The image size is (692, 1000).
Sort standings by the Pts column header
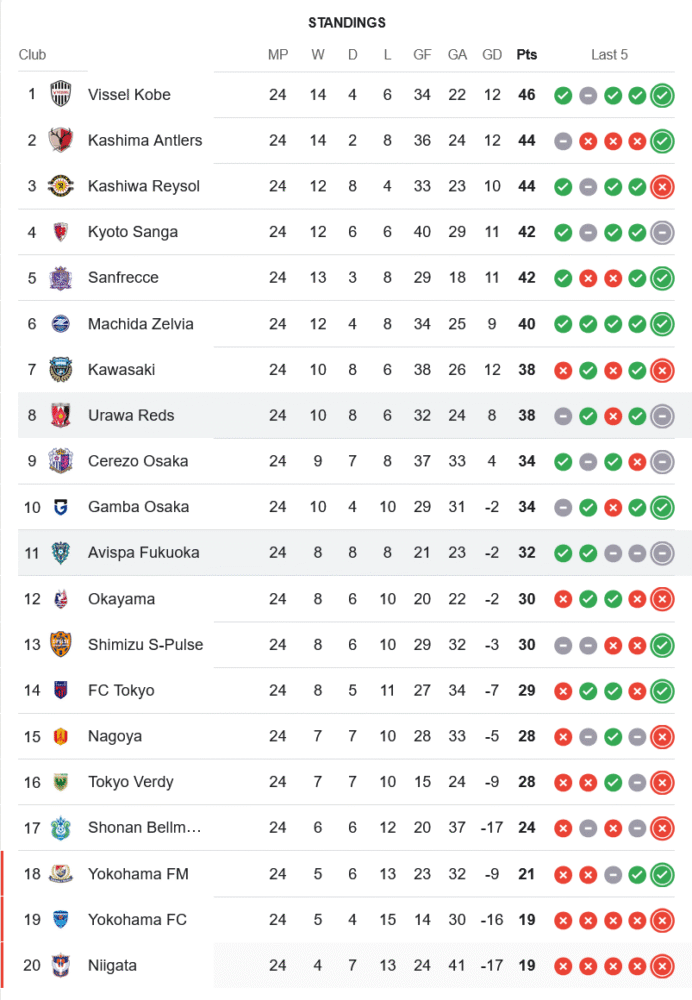526,55
